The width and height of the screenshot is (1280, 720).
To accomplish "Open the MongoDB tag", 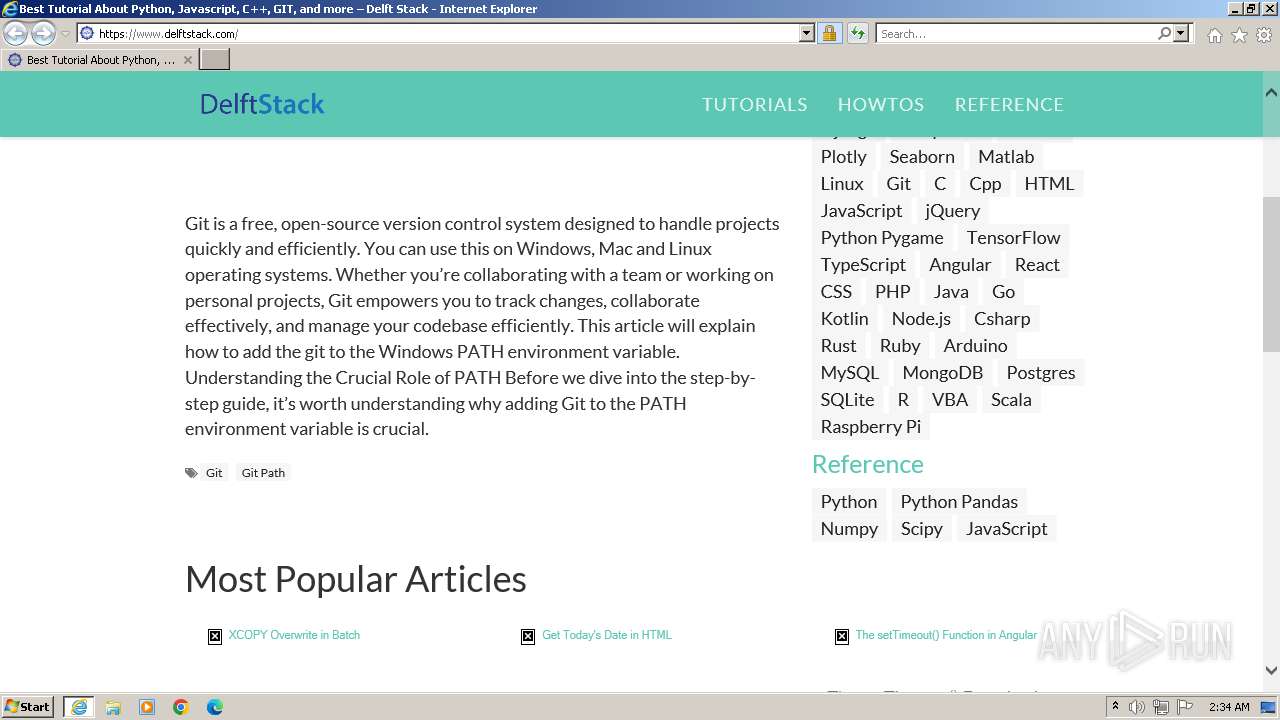I will point(943,372).
